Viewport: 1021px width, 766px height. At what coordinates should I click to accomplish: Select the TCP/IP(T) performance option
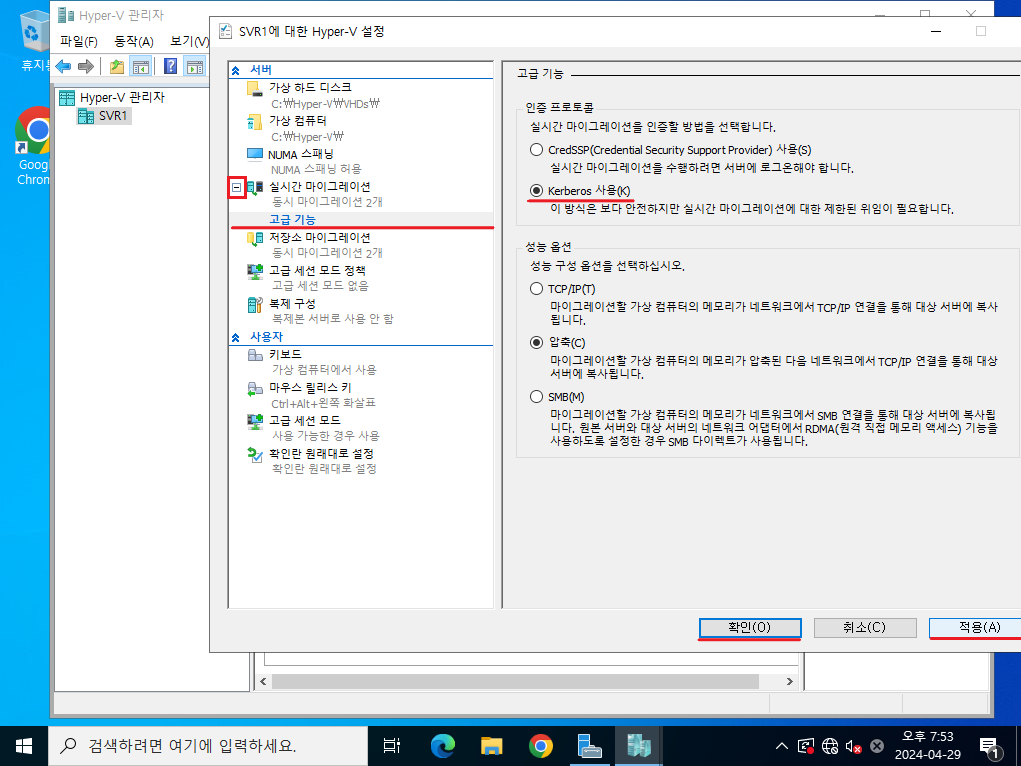point(537,289)
